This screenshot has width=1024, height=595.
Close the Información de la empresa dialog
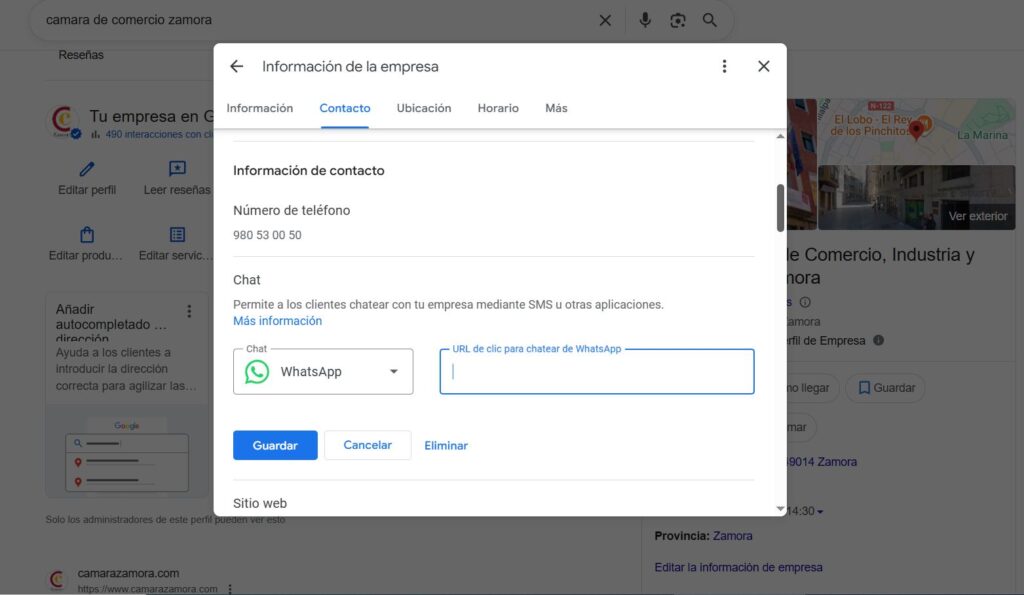pos(763,67)
